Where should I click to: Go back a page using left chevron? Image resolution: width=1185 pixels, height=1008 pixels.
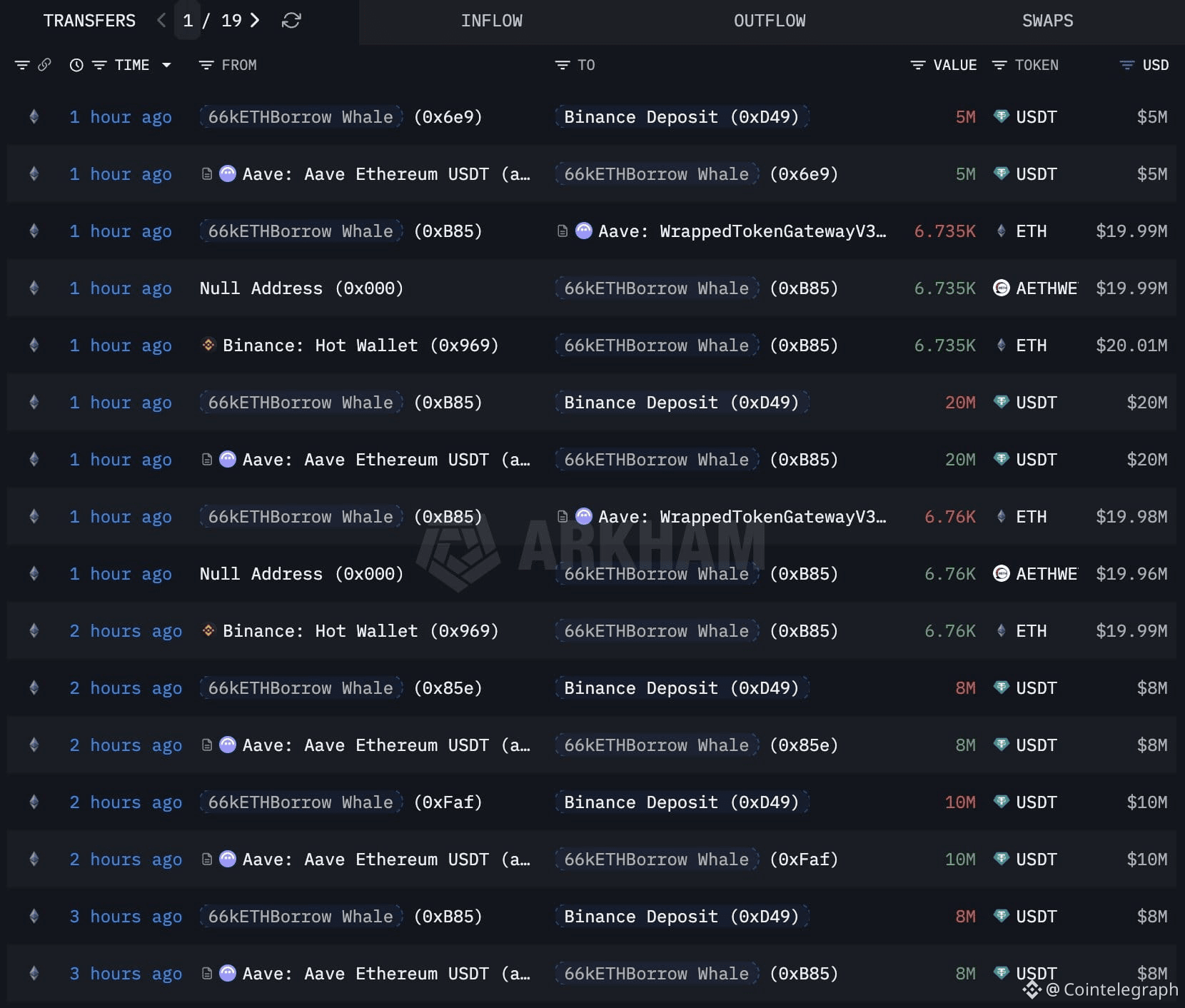click(161, 21)
